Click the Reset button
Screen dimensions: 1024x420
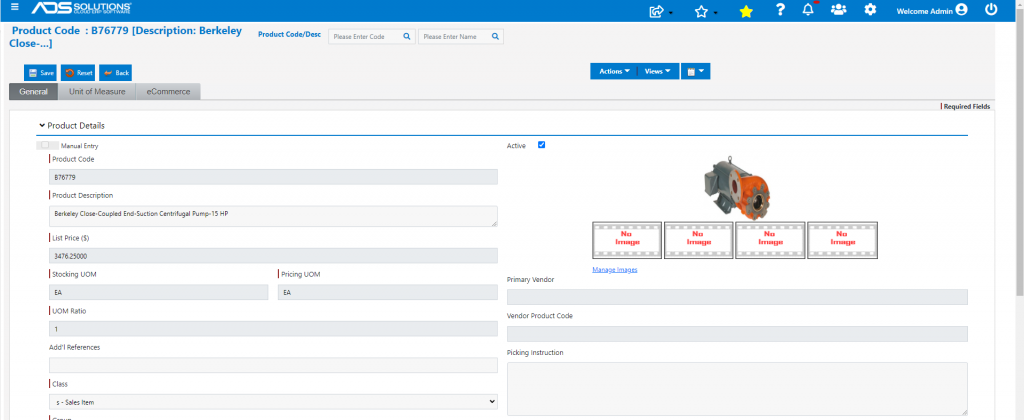pos(78,73)
